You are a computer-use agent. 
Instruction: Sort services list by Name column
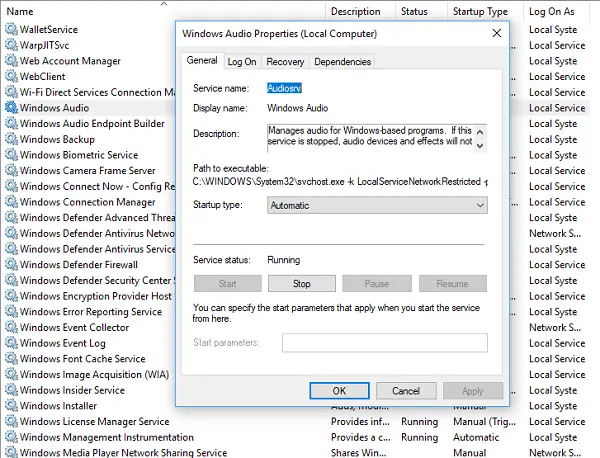164,11
